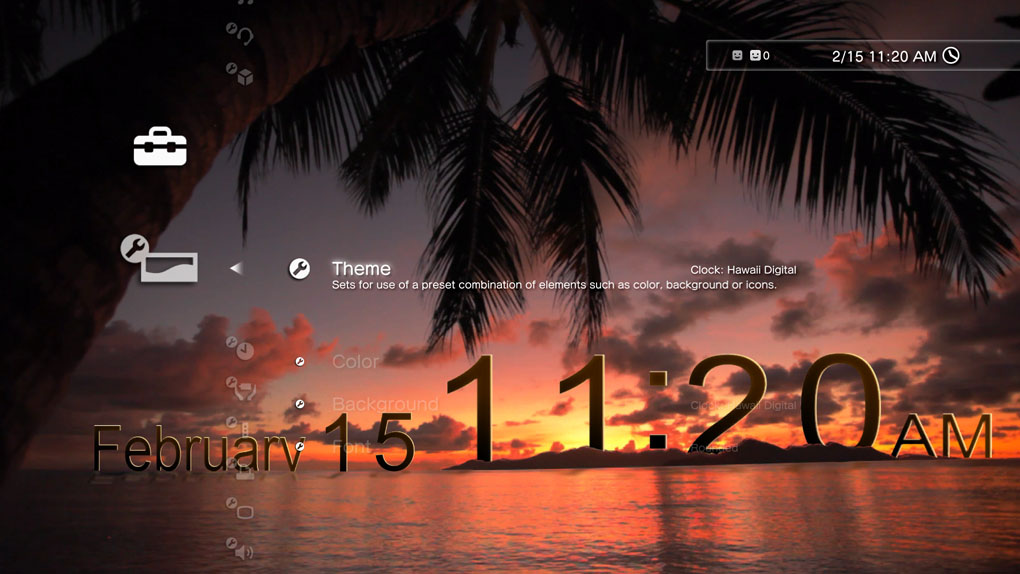Open the Sound Settings speaker icon
Screen dimensions: 1020x574
(240, 549)
